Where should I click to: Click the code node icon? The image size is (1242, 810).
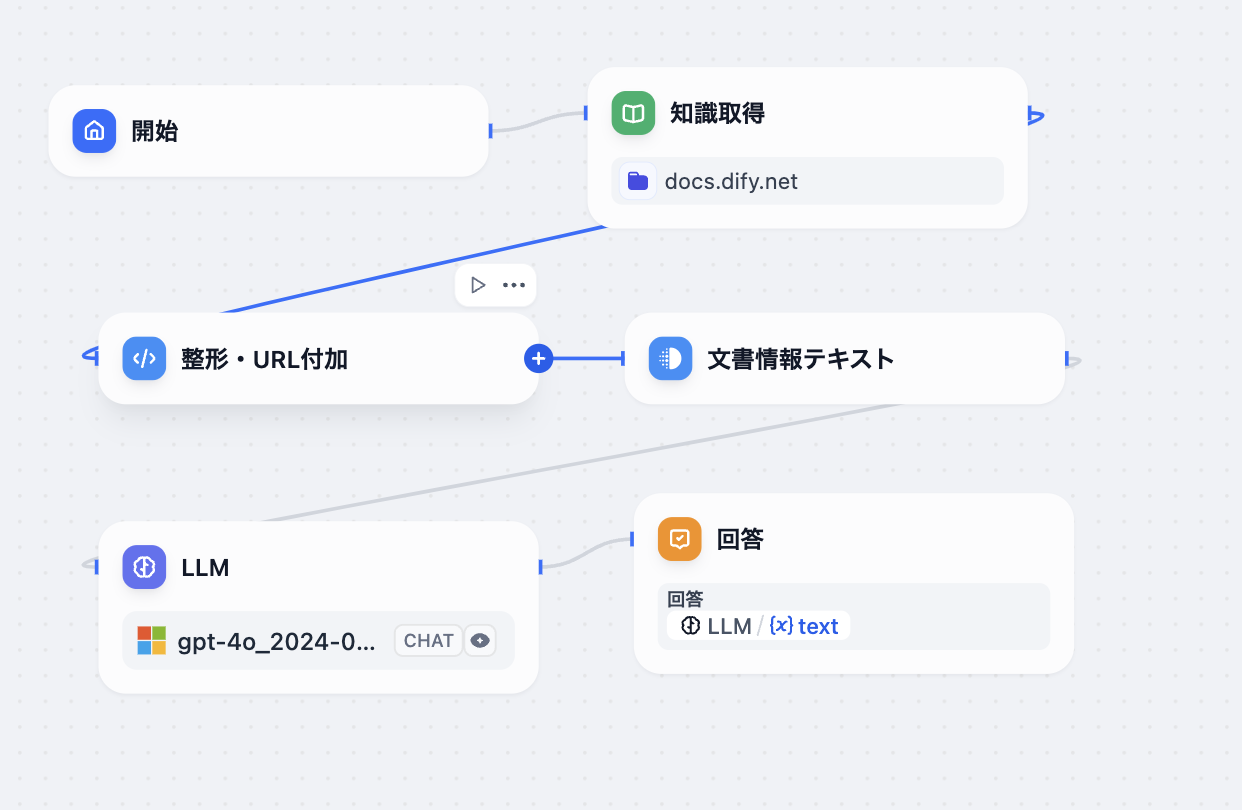pos(144,359)
